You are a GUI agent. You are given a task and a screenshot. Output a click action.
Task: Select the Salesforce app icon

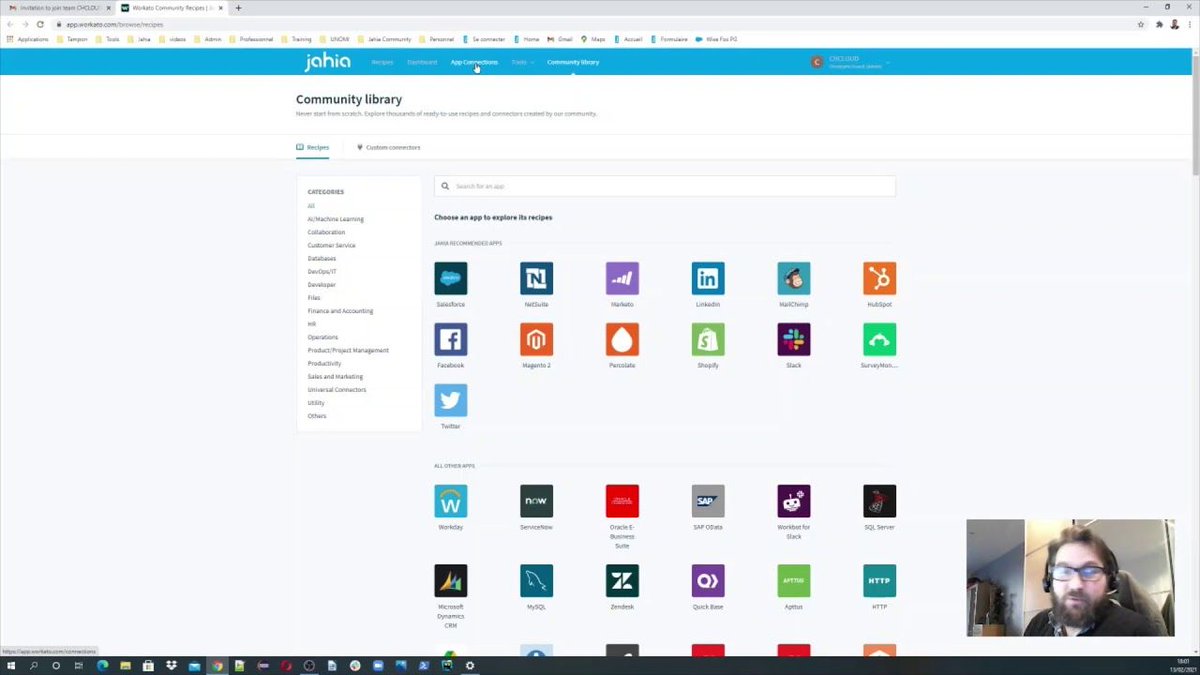click(x=450, y=278)
